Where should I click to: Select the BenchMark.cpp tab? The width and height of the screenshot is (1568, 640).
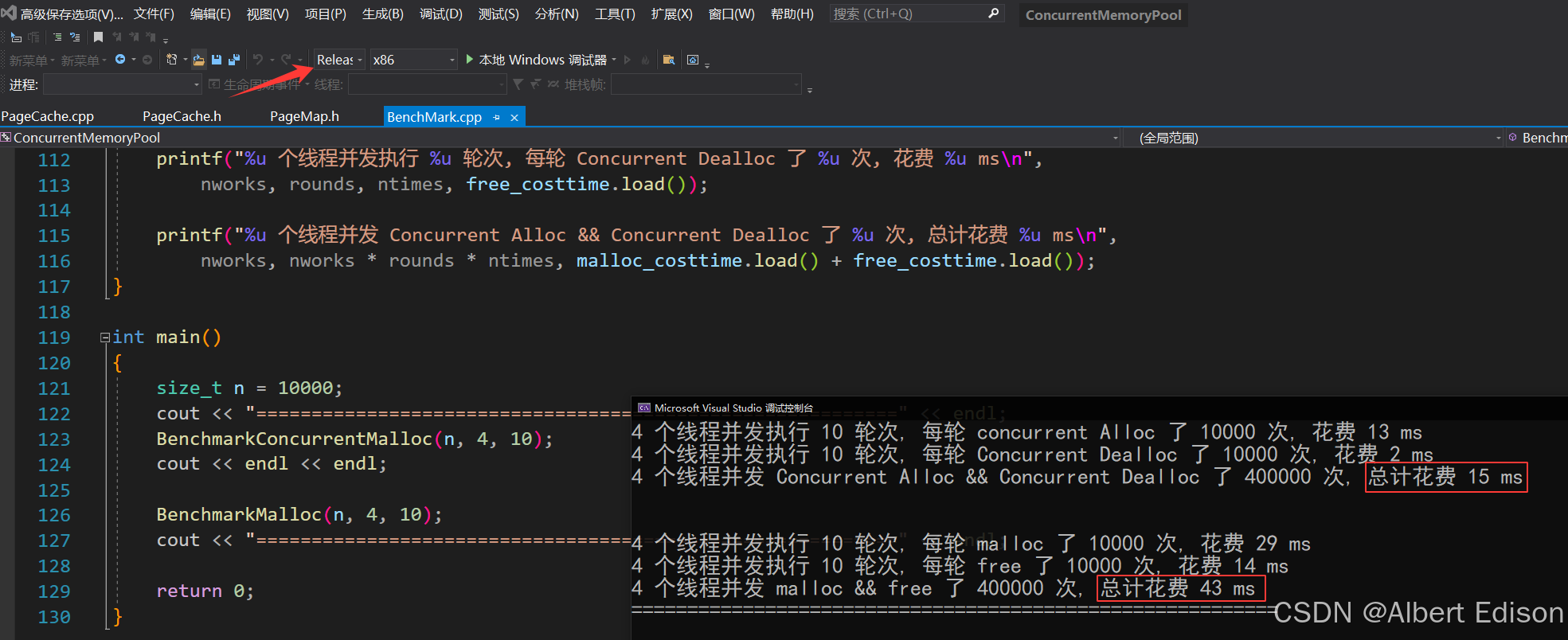click(434, 117)
